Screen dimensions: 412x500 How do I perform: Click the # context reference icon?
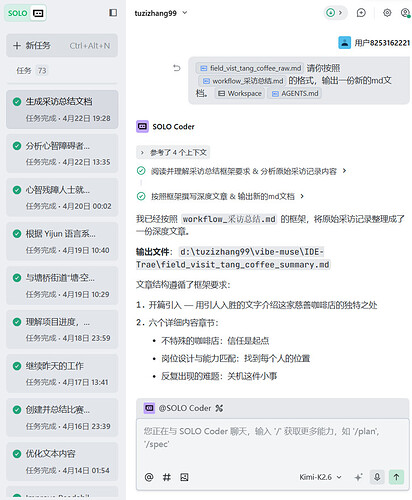[x=167, y=477]
